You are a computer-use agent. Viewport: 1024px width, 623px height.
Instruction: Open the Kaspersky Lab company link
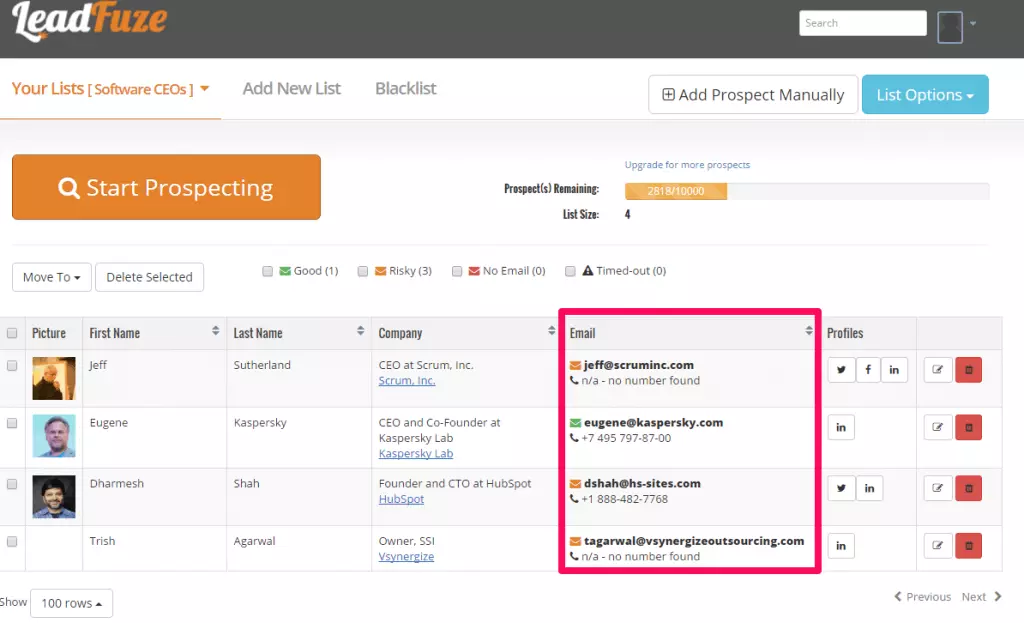click(415, 453)
